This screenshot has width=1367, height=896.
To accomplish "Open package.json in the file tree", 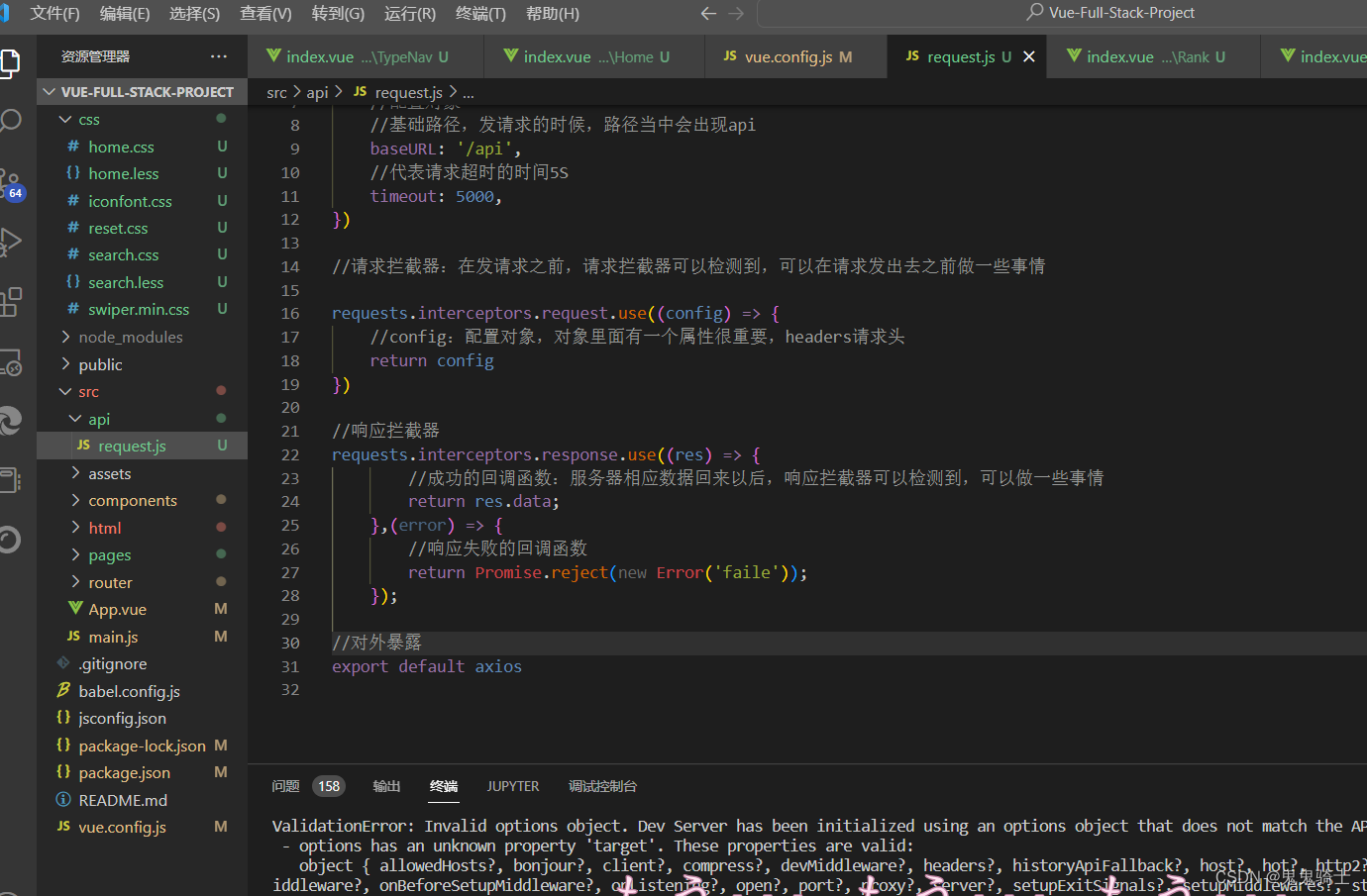I will click(142, 772).
